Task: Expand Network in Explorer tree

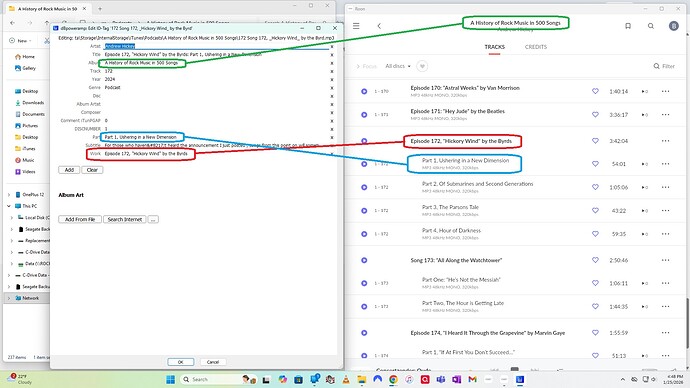Action: (9, 298)
